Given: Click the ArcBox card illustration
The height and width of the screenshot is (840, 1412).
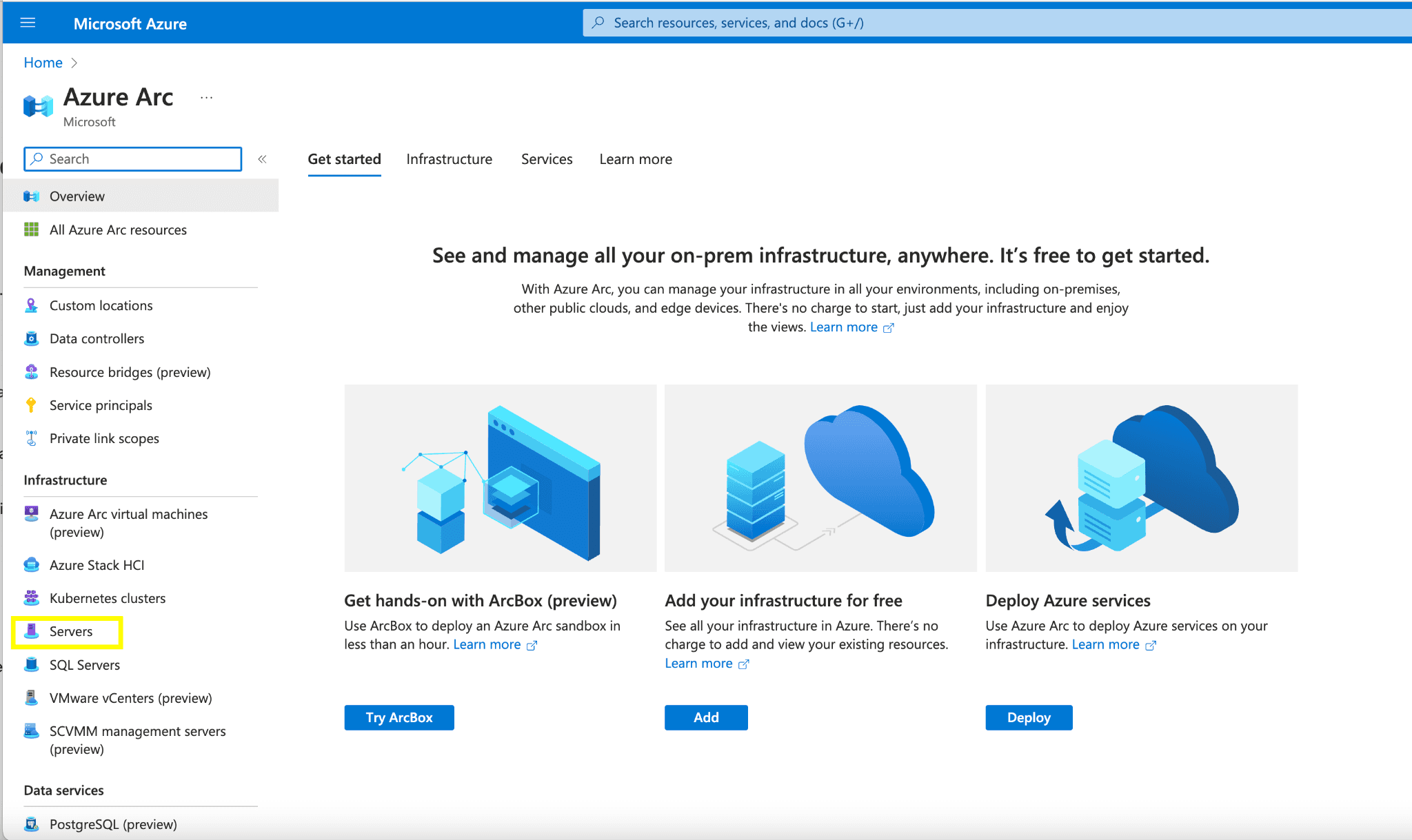Looking at the screenshot, I should click(500, 478).
